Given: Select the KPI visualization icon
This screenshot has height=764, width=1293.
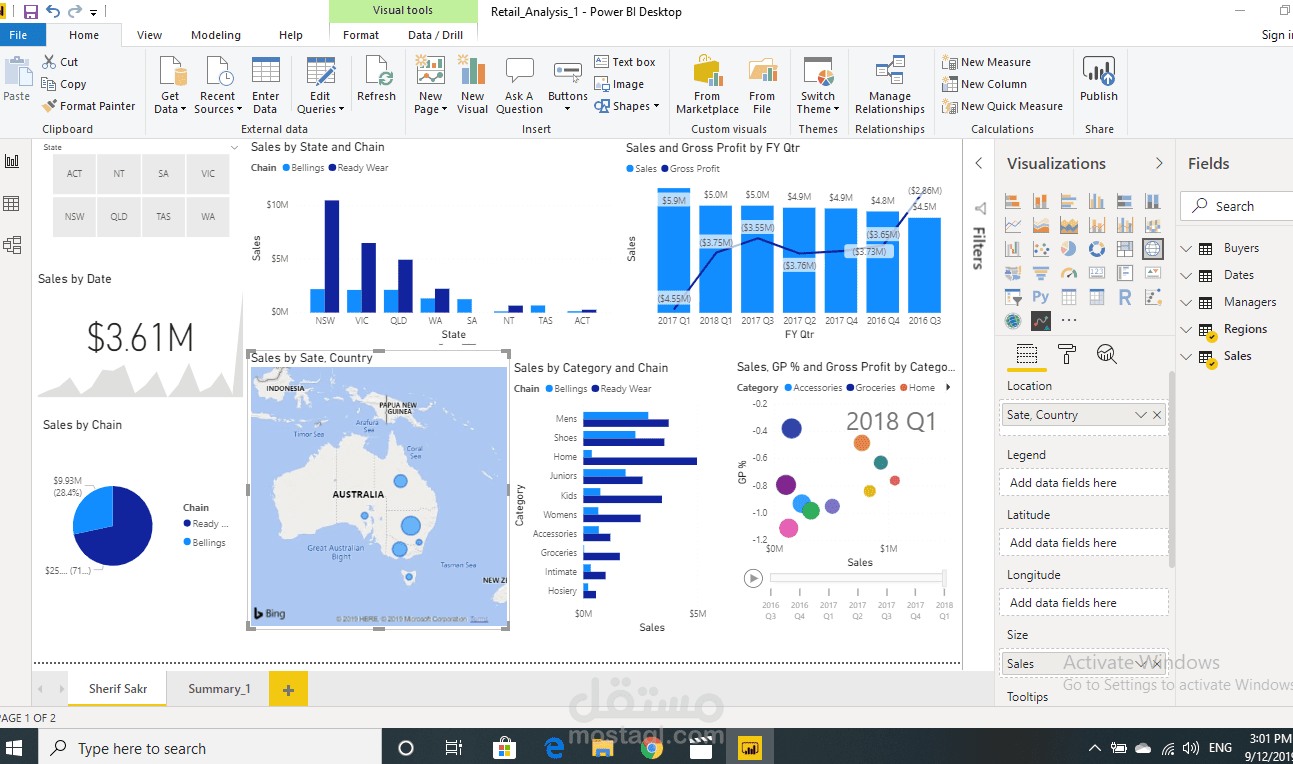Looking at the screenshot, I should point(1153,273).
